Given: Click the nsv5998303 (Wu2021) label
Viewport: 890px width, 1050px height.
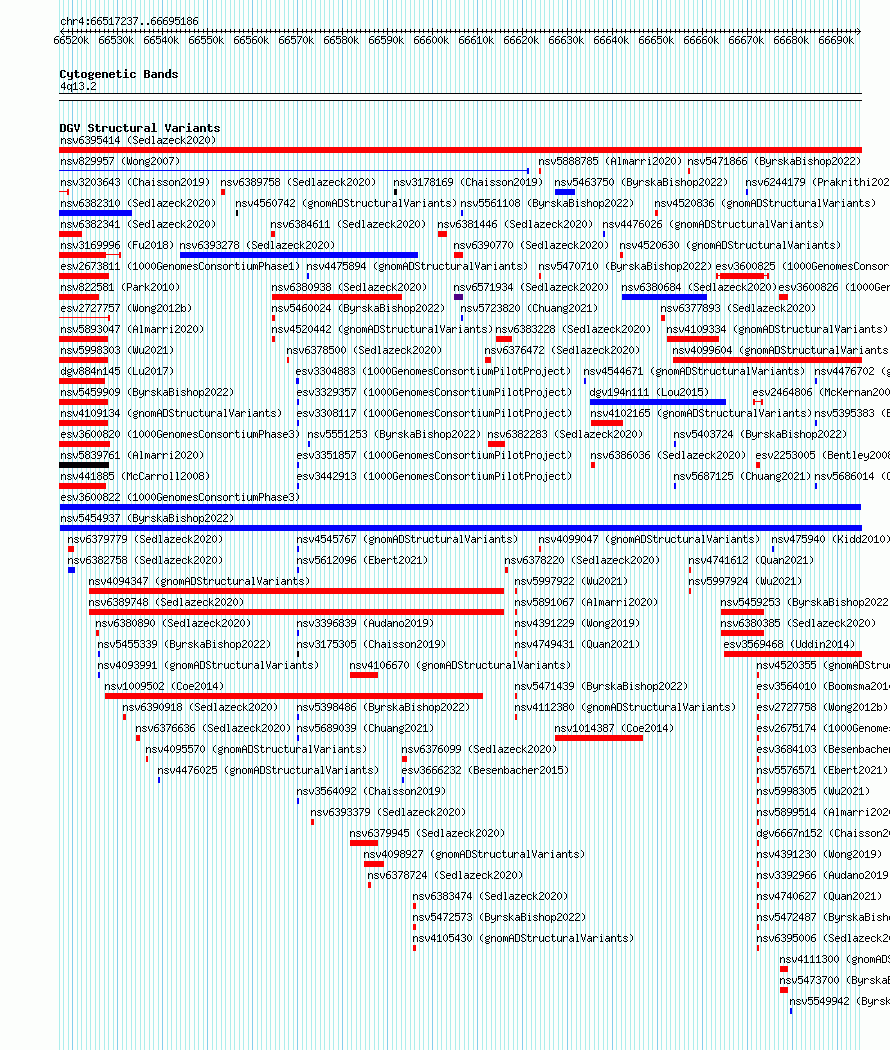Looking at the screenshot, I should tap(117, 350).
